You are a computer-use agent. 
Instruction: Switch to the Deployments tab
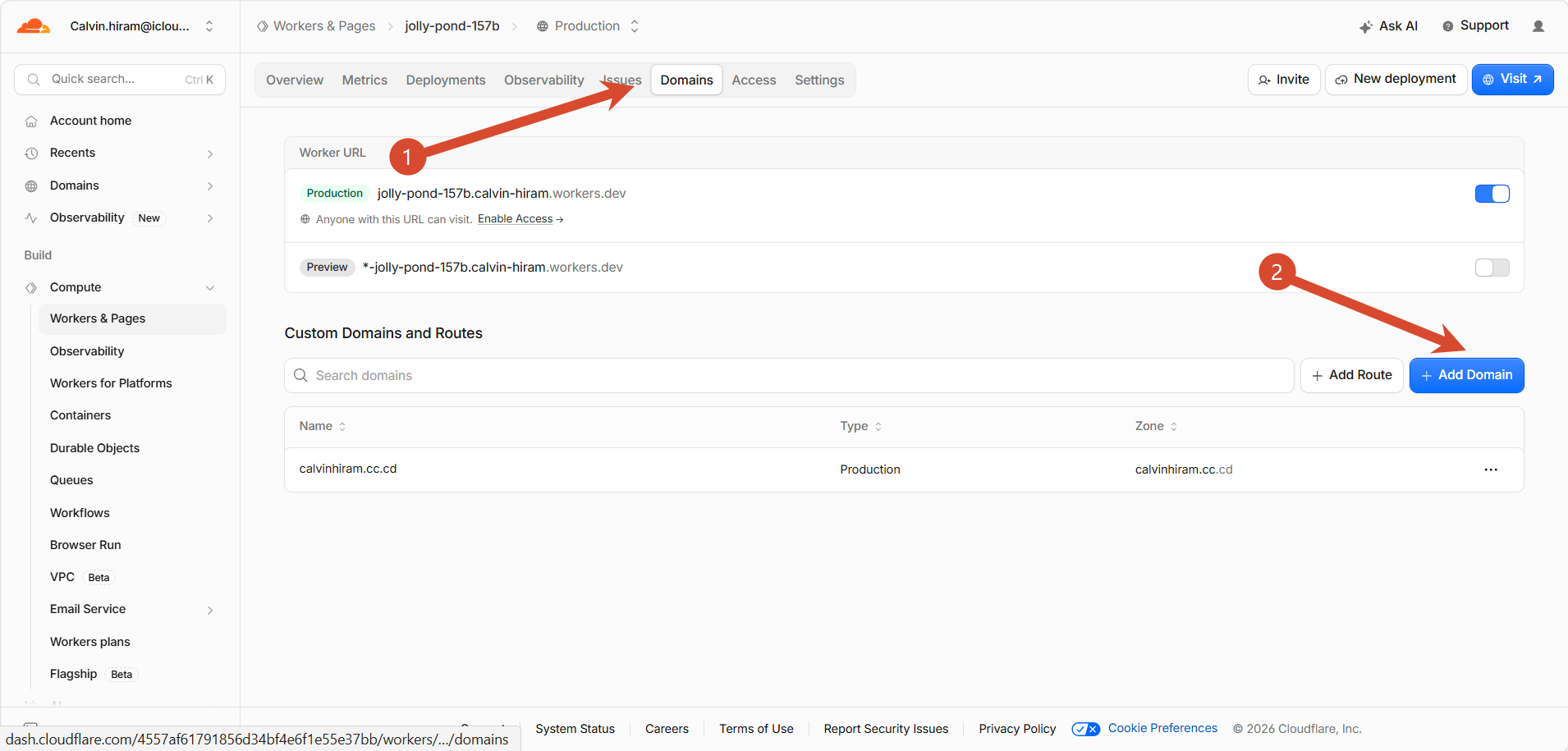point(446,80)
